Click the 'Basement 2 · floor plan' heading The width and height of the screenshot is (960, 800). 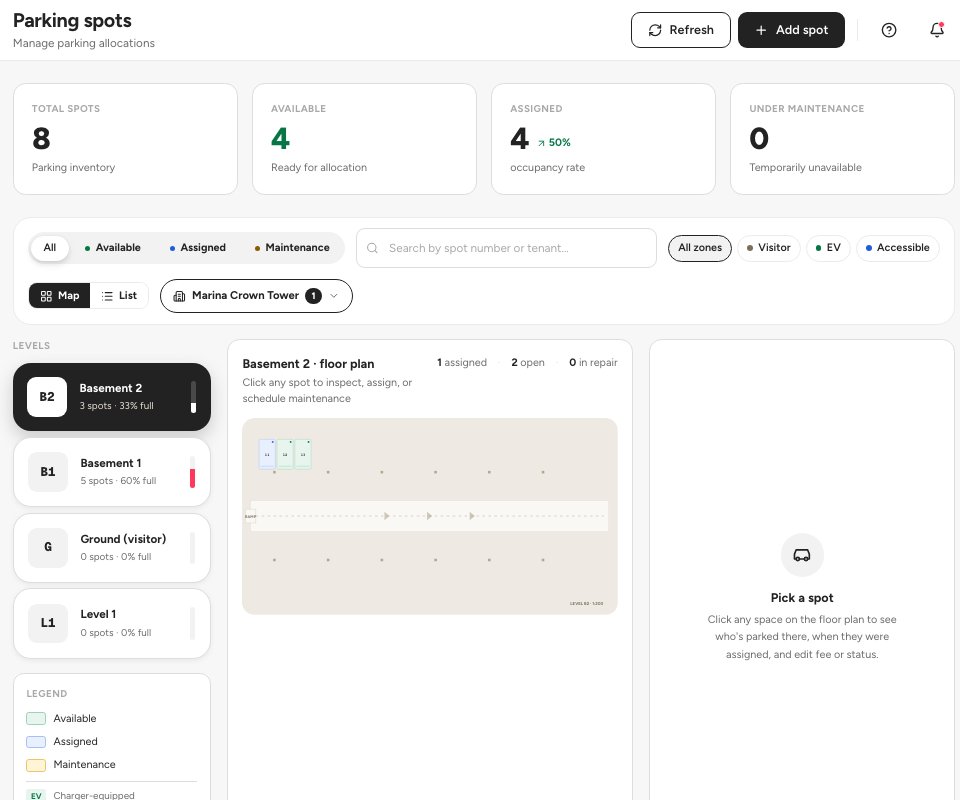[x=308, y=364]
